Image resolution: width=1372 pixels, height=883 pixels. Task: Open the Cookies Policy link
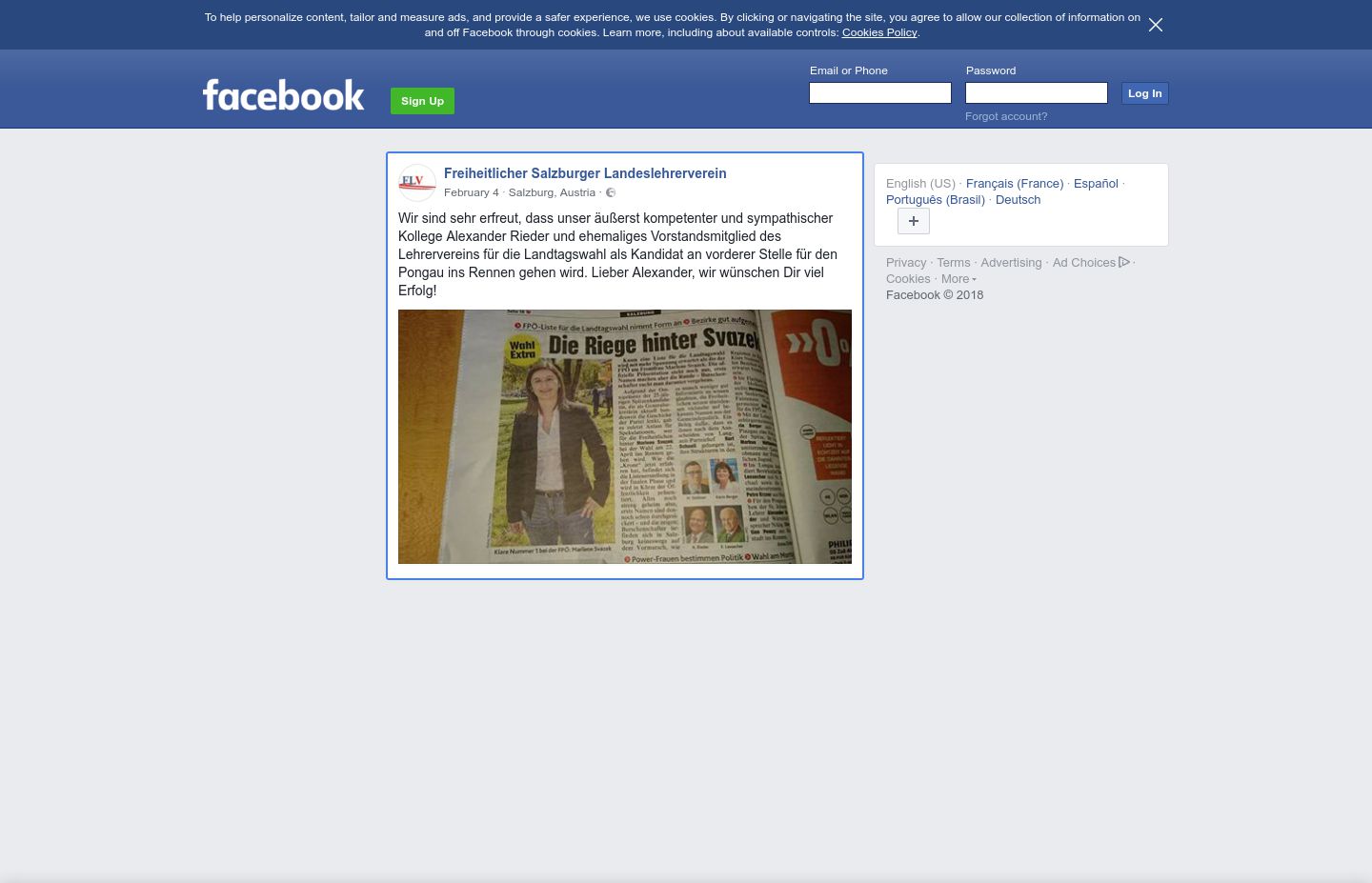pos(879,32)
